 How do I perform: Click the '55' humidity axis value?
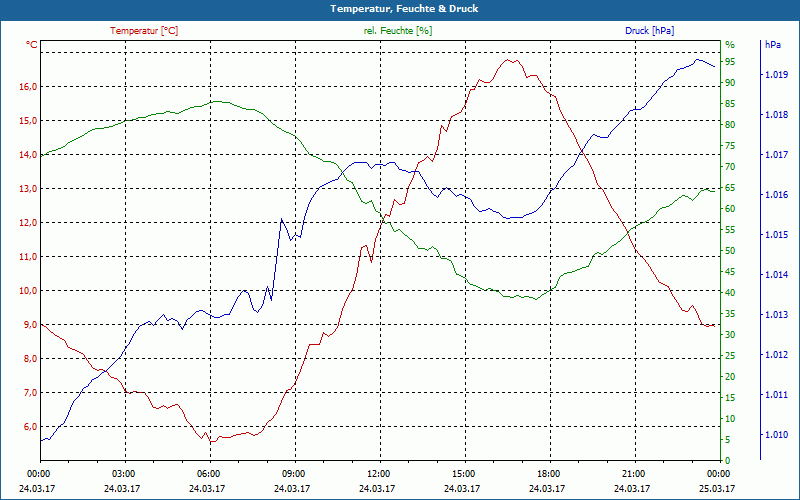[730, 230]
